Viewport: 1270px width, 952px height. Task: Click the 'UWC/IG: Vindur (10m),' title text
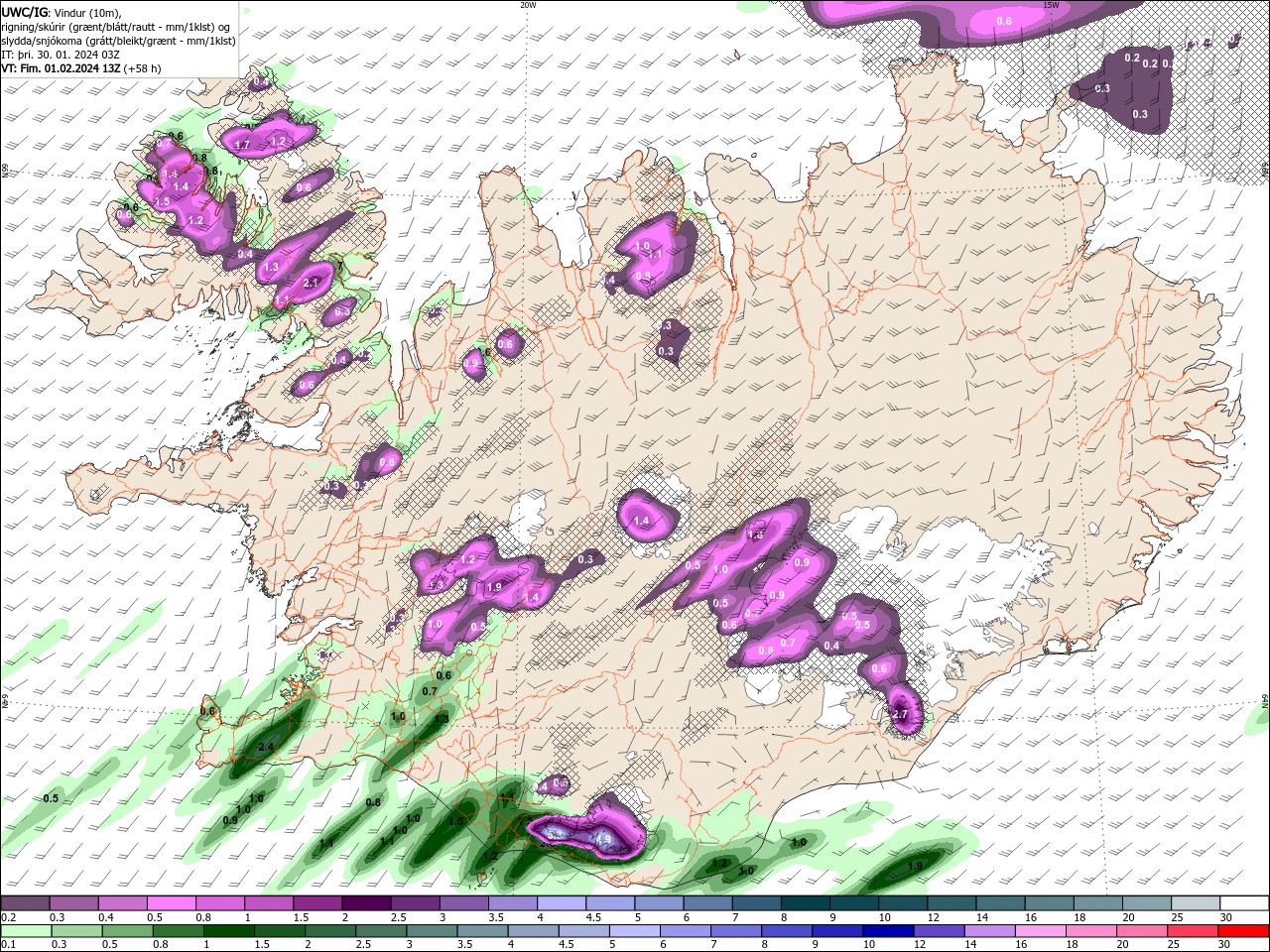pyautogui.click(x=62, y=12)
